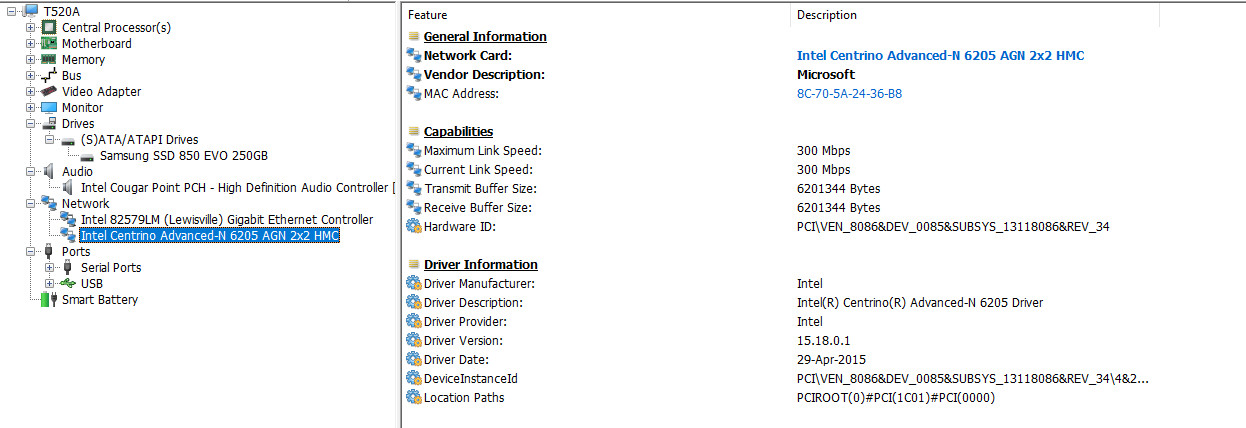Click the USB connector icon

68,283
